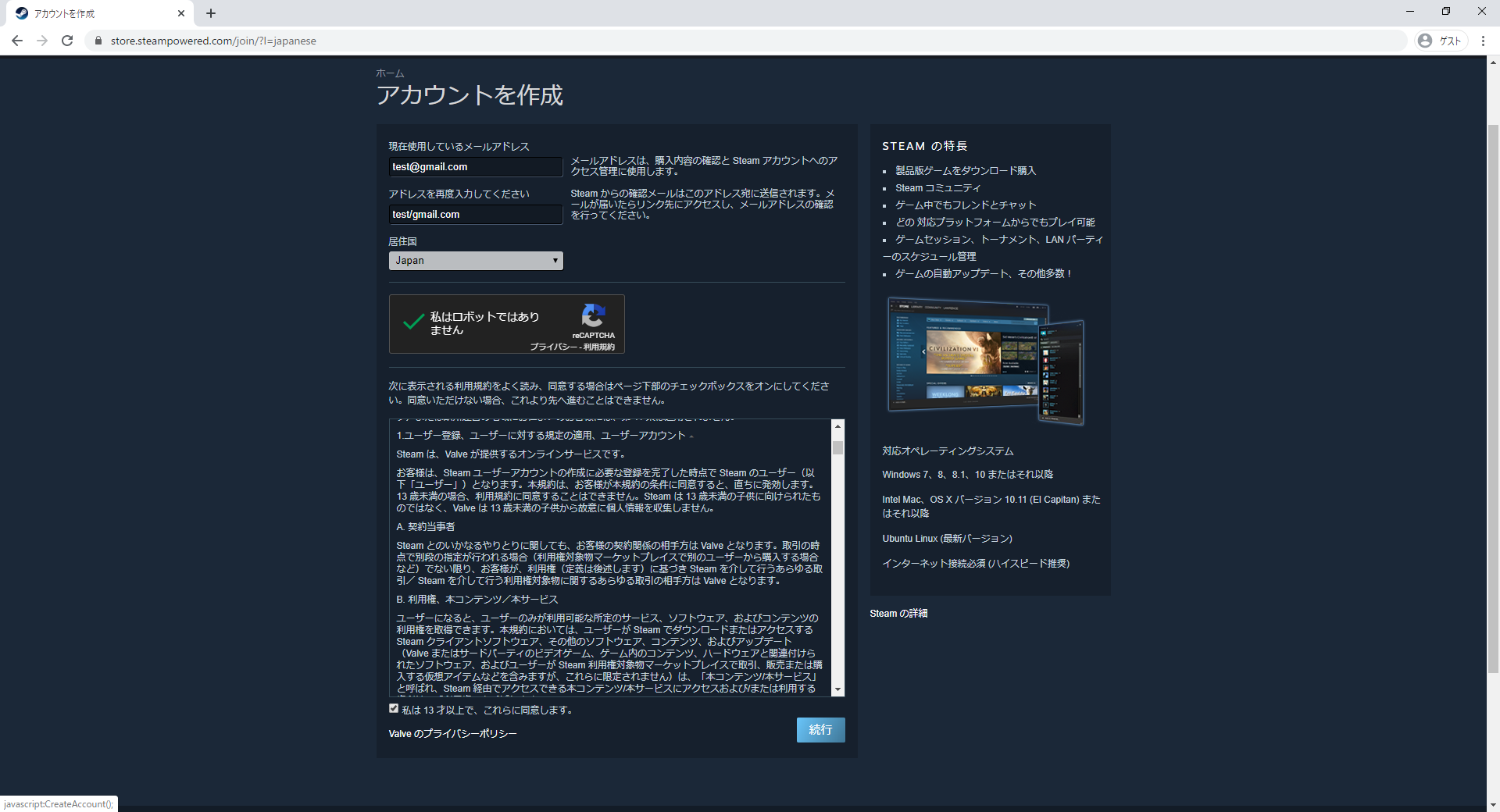Click the 続行 continue button
The width and height of the screenshot is (1500, 812).
tap(820, 730)
